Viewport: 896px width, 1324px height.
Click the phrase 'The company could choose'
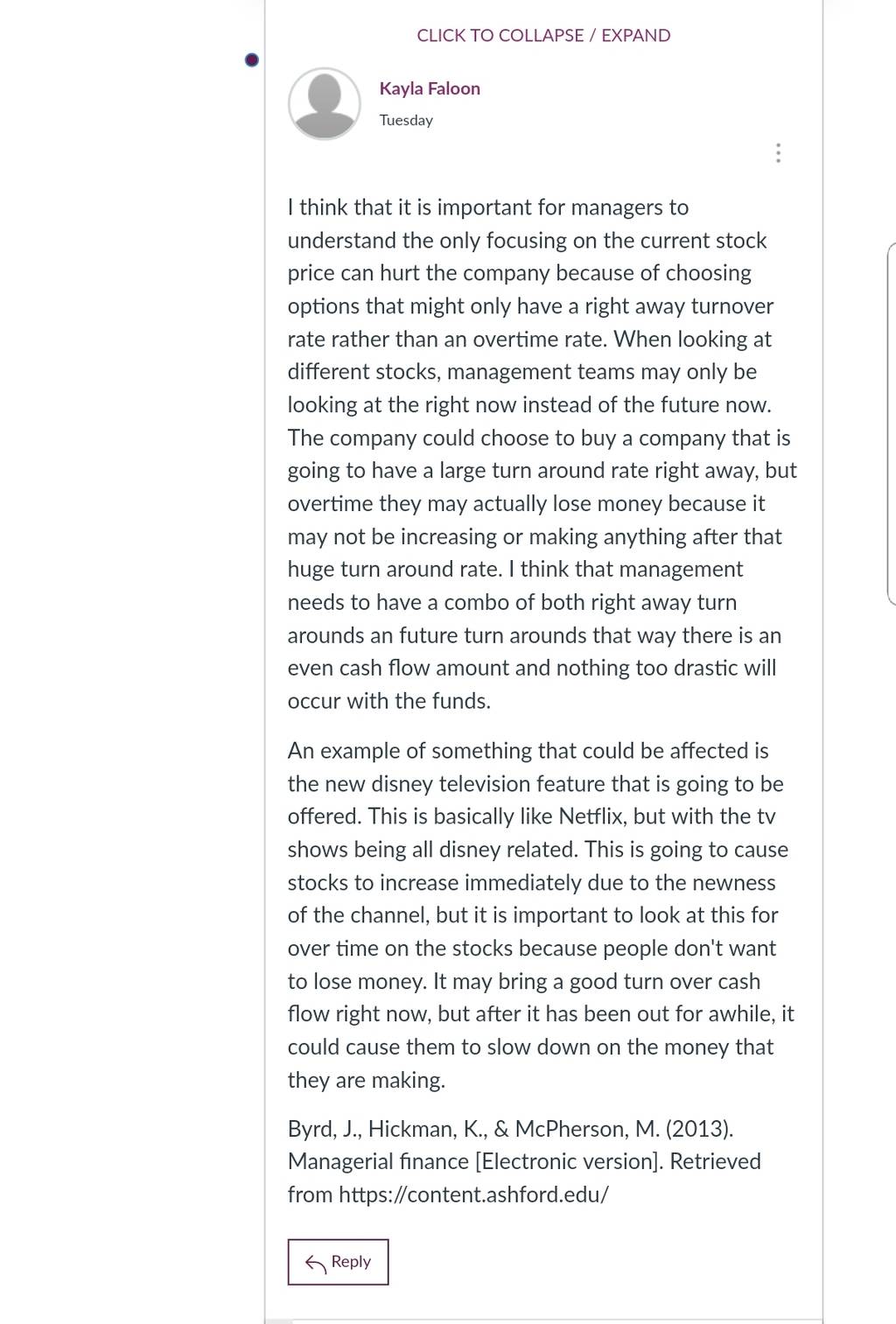click(408, 438)
